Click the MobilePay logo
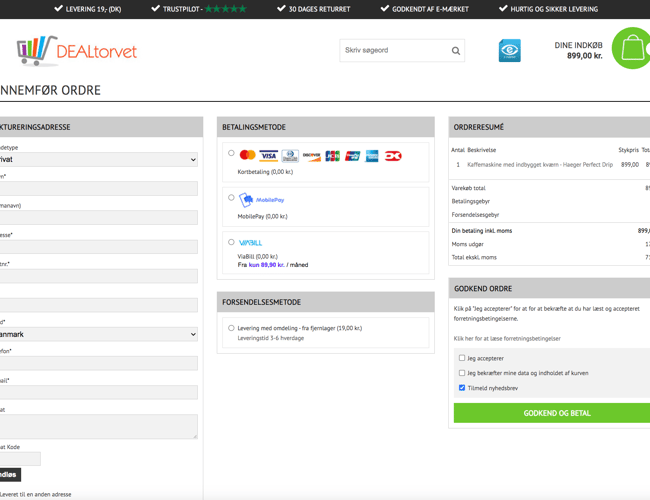Image resolution: width=650 pixels, height=500 pixels. 262,200
